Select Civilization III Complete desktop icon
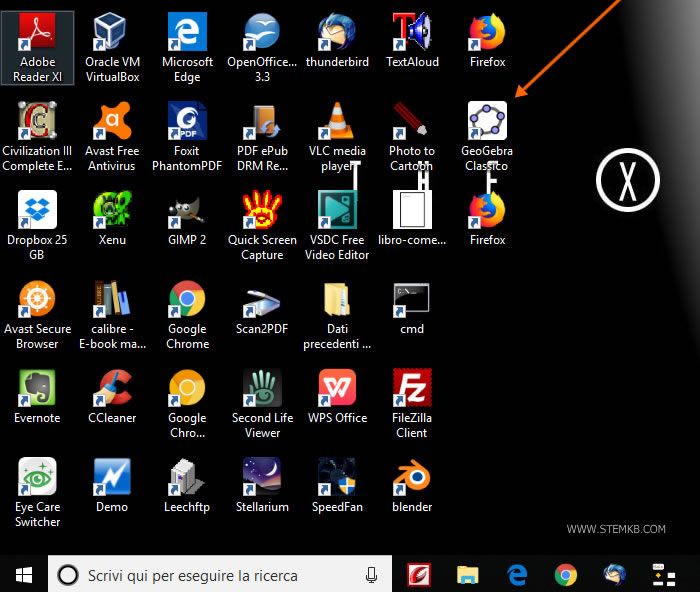 pos(37,137)
